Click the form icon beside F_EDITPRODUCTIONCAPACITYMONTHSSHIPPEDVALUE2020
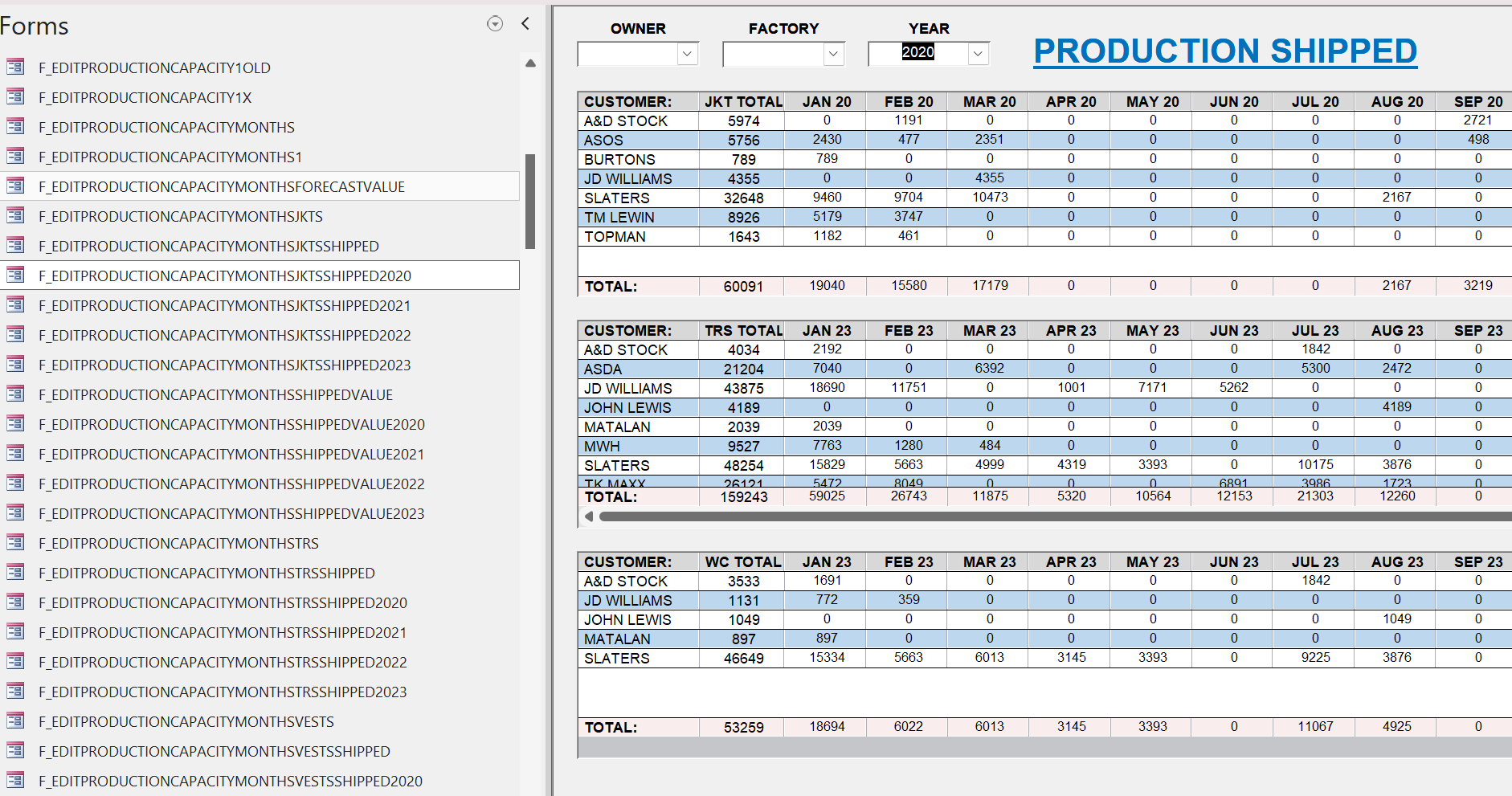Viewport: 1512px width, 796px height. point(15,423)
